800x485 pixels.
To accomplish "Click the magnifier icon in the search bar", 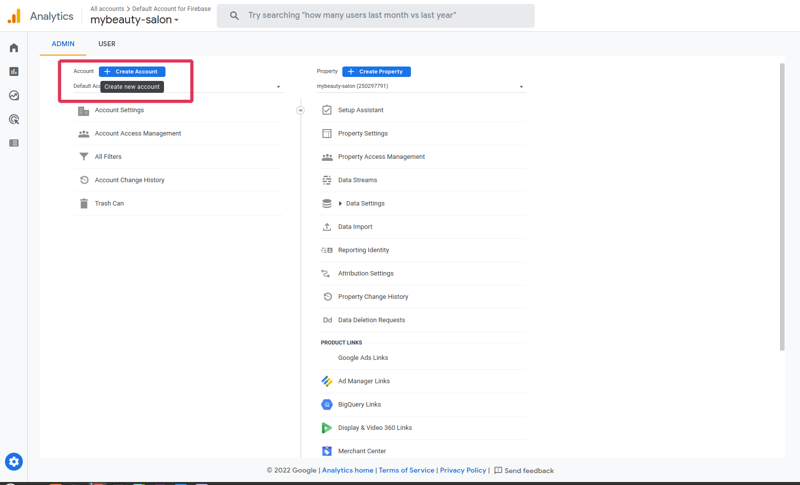I will click(234, 16).
